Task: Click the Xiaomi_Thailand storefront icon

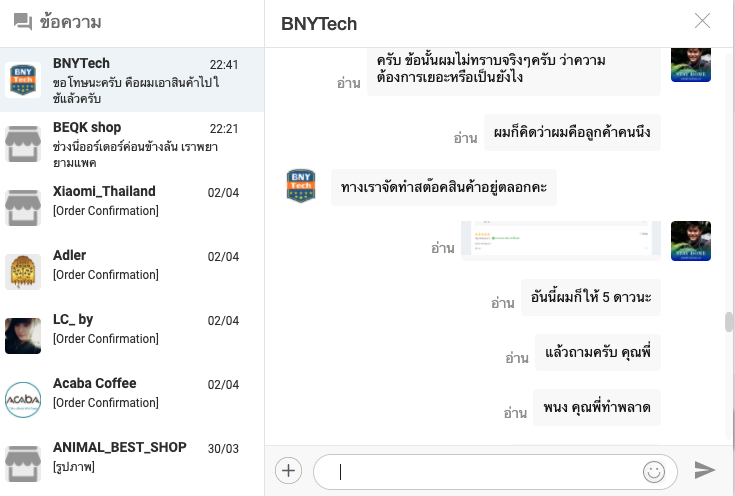Action: [23, 207]
